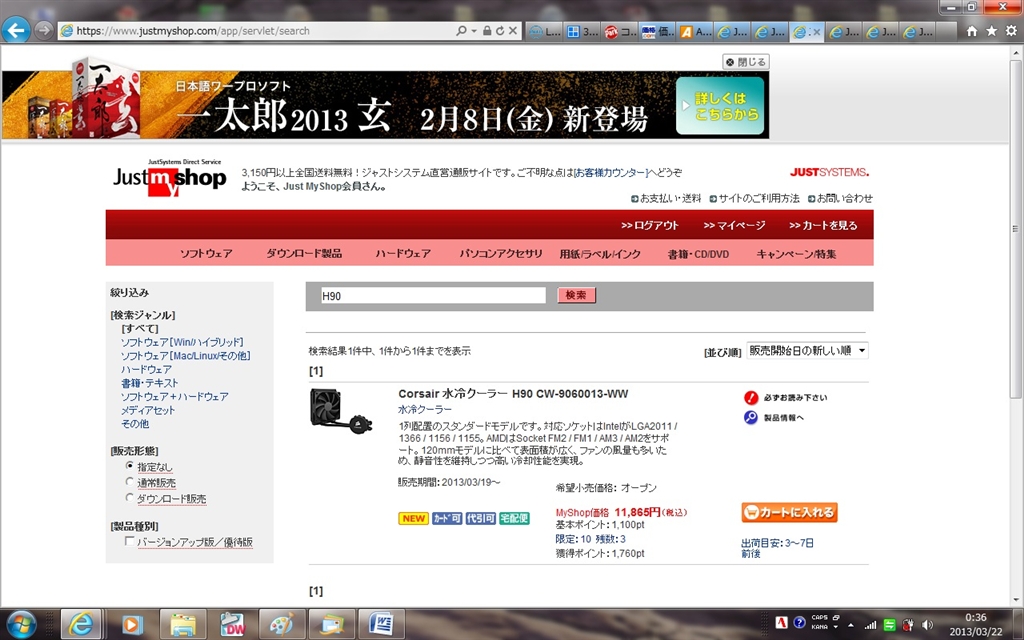Screen dimensions: 1024x640
Task: Open the Paint palette icon on taskbar
Action: point(281,624)
